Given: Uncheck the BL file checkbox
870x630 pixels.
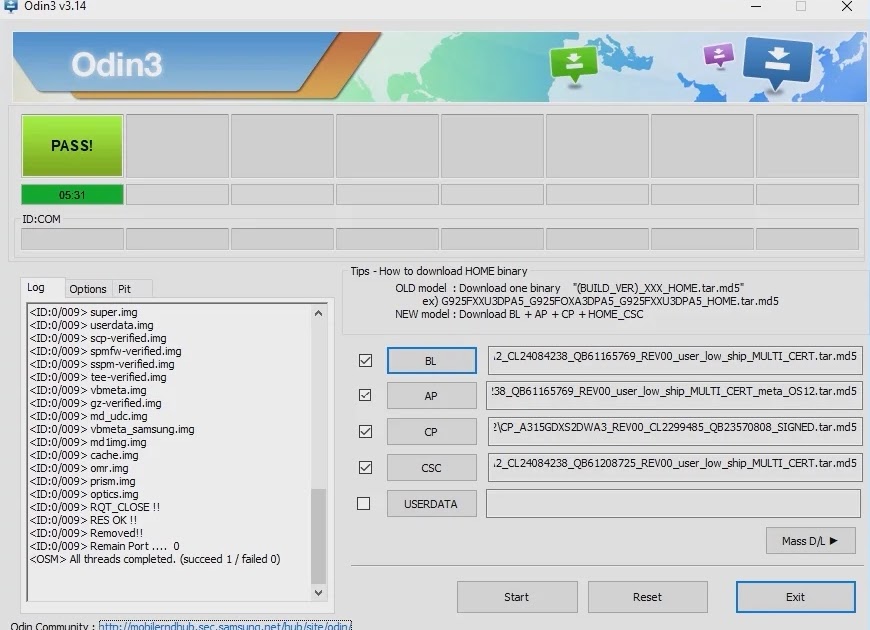Looking at the screenshot, I should pyautogui.click(x=365, y=360).
